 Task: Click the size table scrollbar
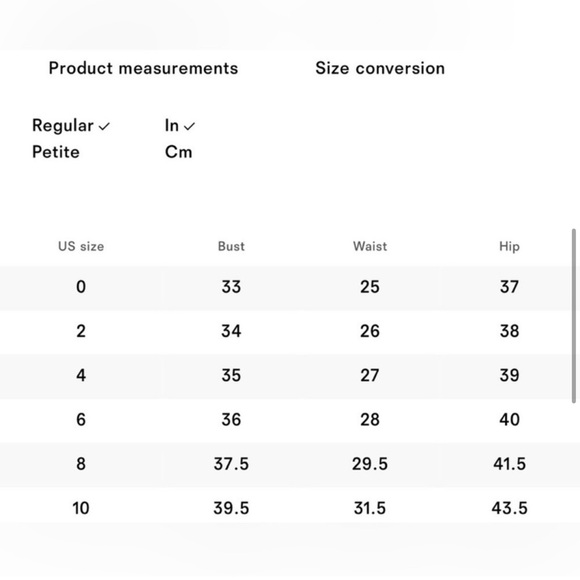tap(574, 316)
